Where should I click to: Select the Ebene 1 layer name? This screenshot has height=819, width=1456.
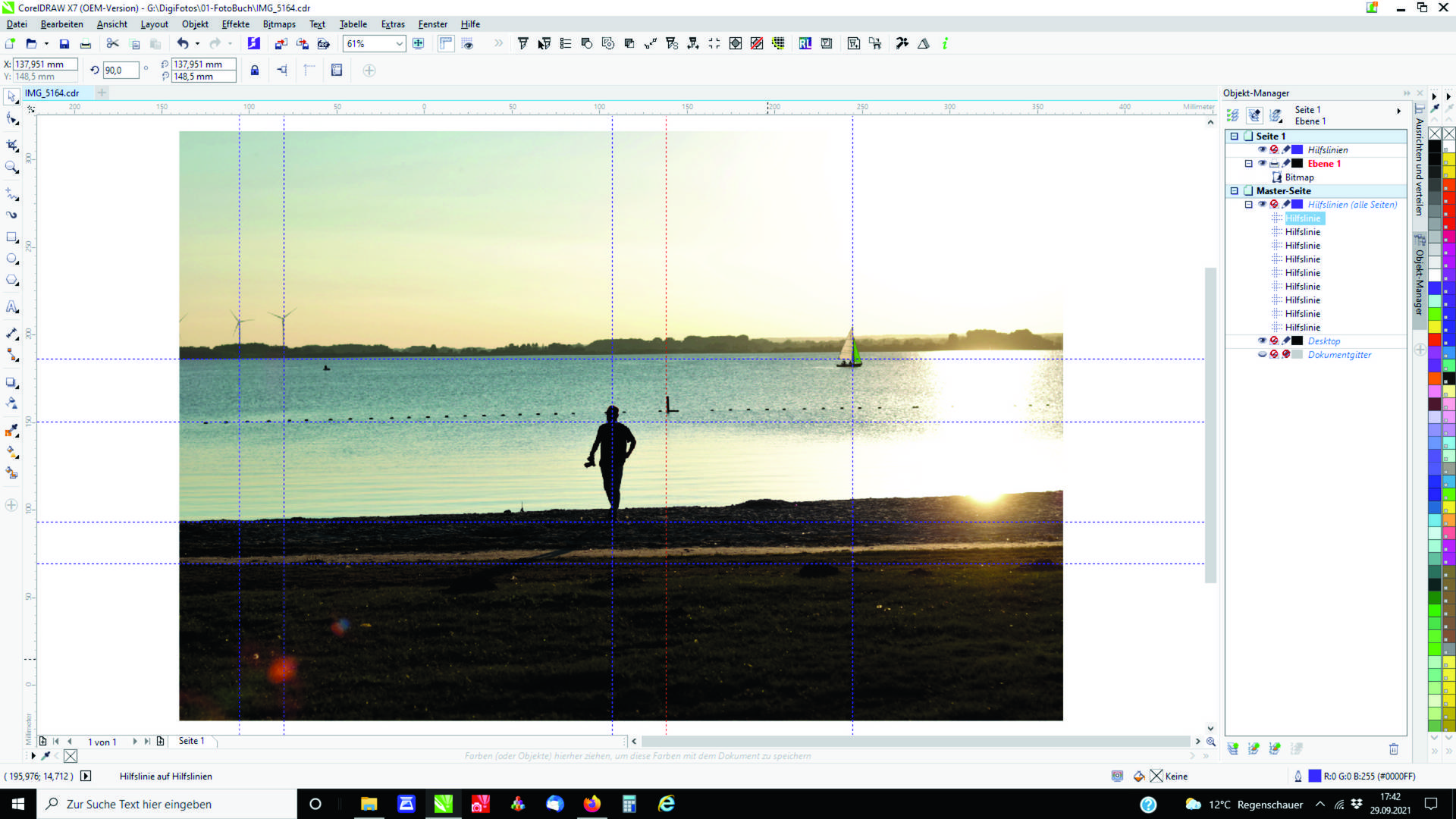1324,164
